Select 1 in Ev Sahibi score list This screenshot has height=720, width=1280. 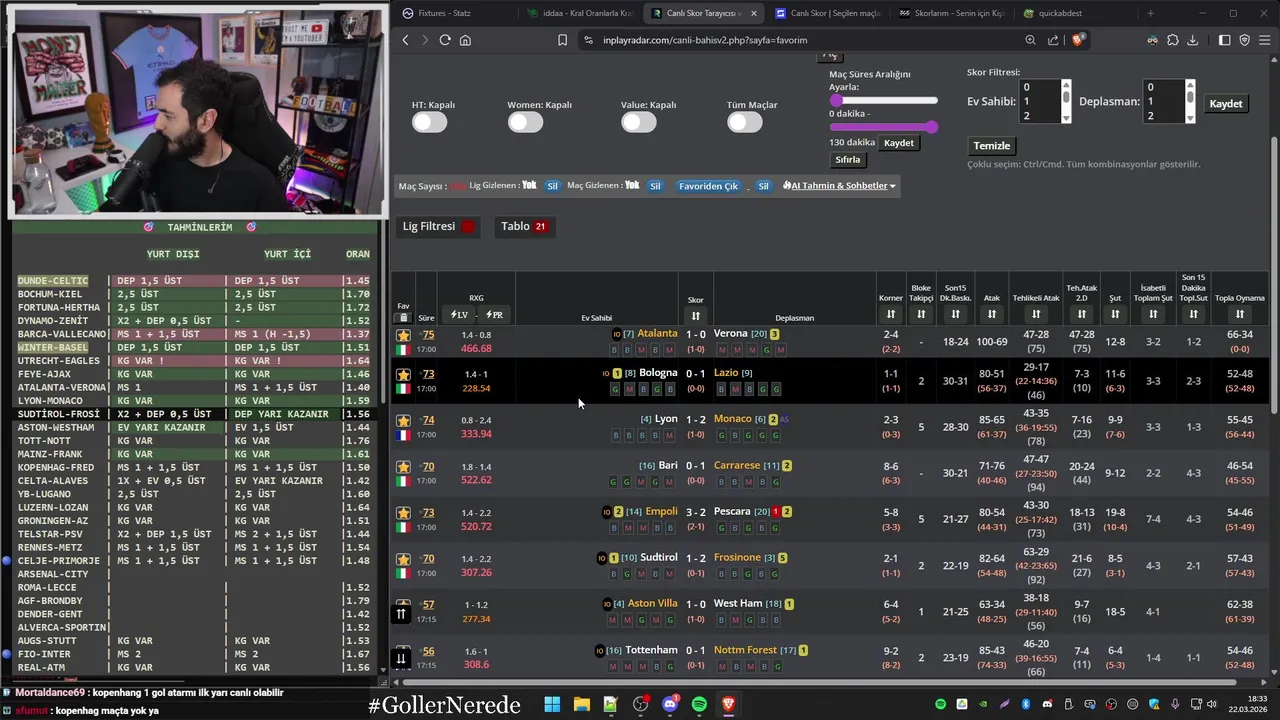[x=1039, y=101]
